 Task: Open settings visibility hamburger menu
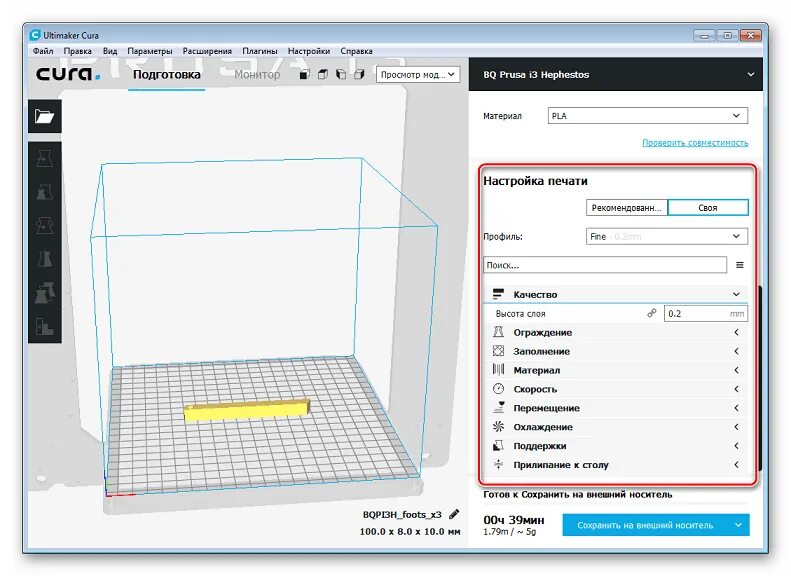click(740, 265)
